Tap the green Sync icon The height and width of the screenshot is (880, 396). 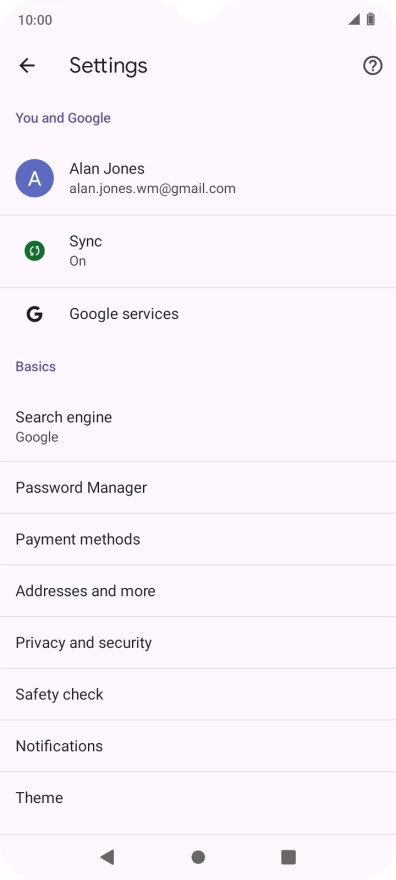(35, 250)
